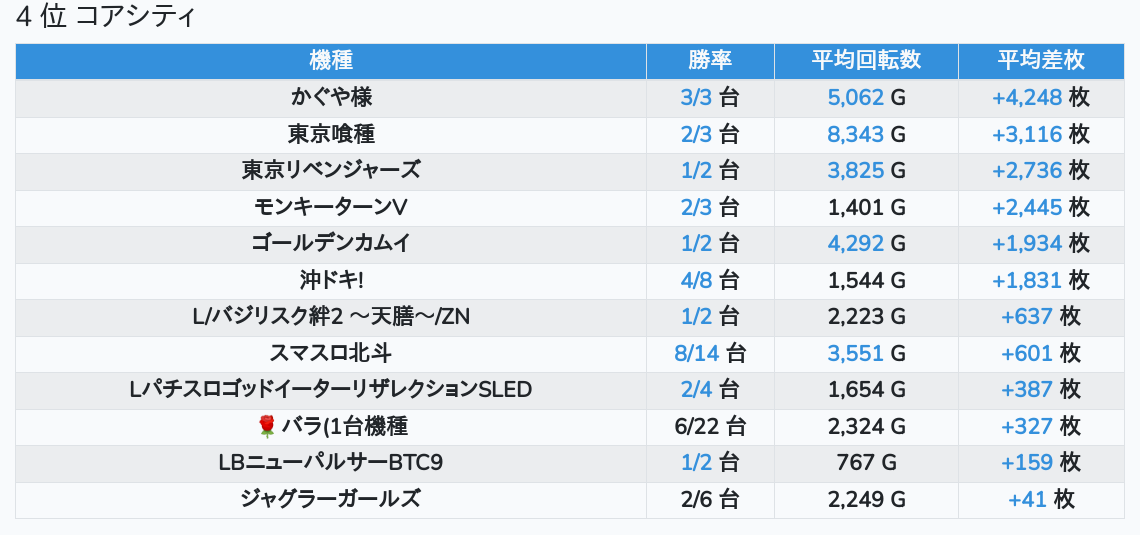
Task: Click the +41 value for ジャグラーガールズ
Action: [x=1027, y=500]
